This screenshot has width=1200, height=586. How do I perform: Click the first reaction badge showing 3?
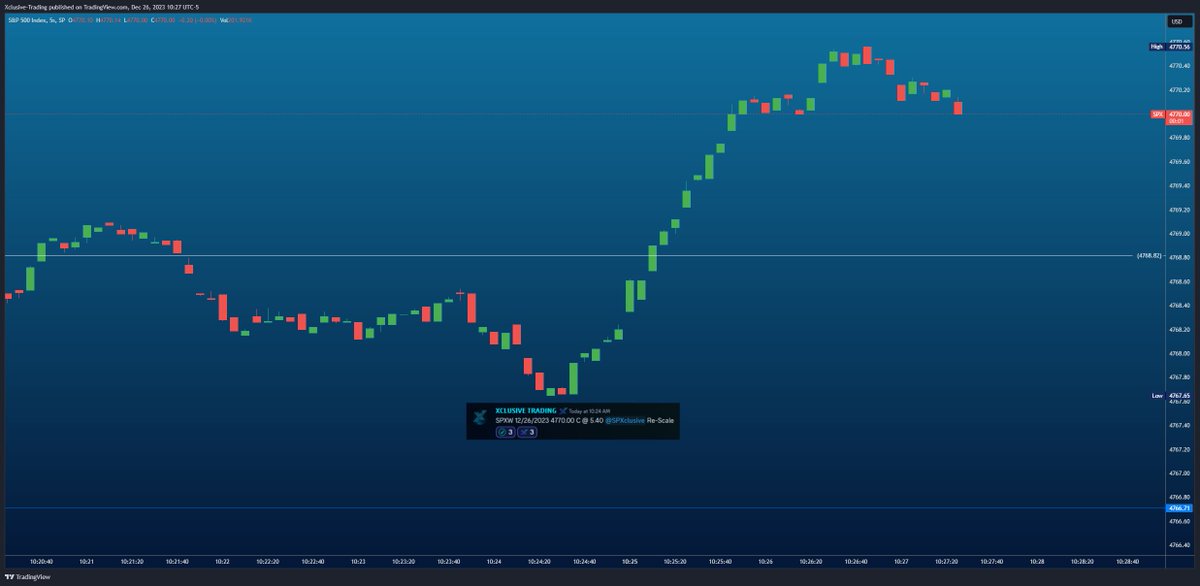tap(505, 432)
